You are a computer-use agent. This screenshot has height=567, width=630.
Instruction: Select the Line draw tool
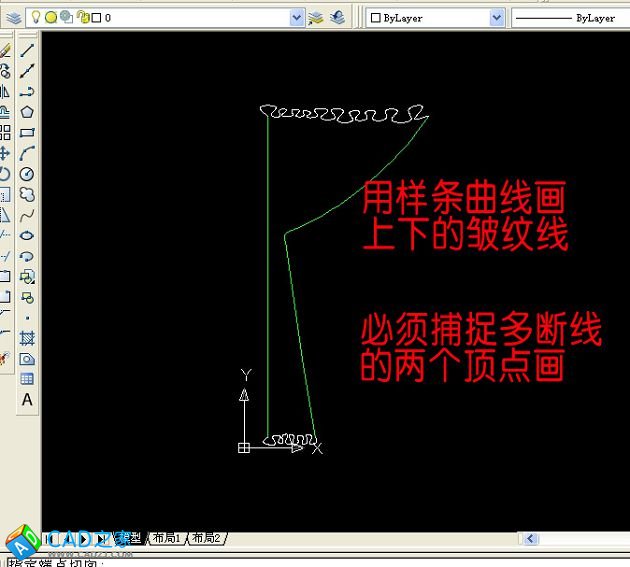[27, 50]
